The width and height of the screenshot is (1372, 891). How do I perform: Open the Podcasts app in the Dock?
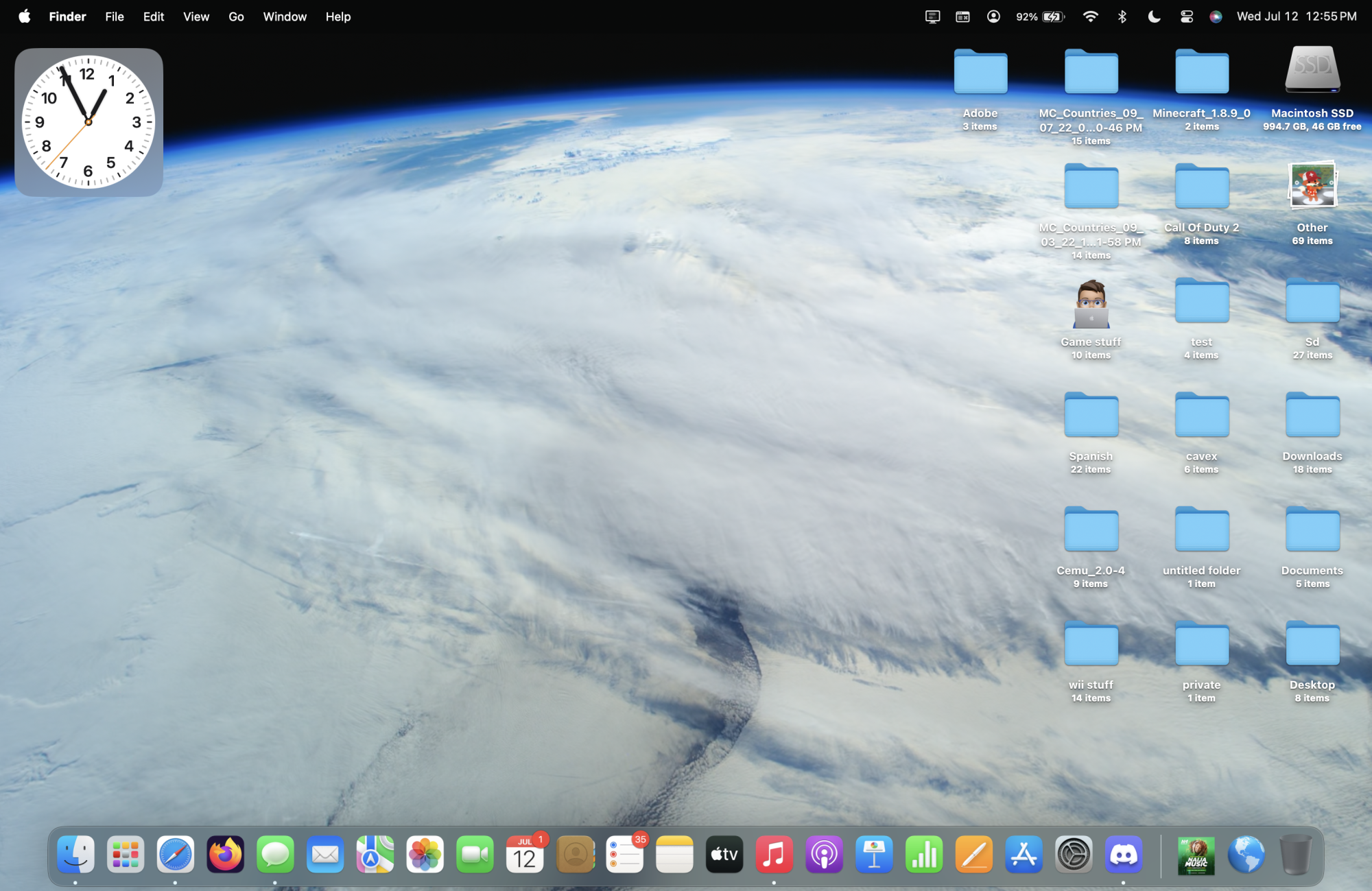tap(824, 855)
